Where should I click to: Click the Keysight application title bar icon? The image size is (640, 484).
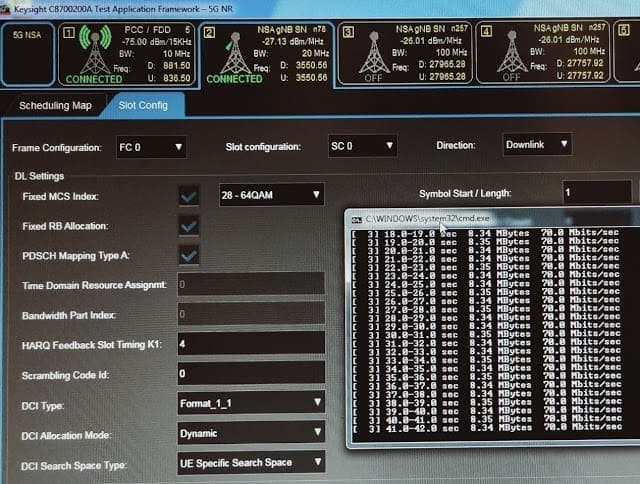pyautogui.click(x=5, y=11)
